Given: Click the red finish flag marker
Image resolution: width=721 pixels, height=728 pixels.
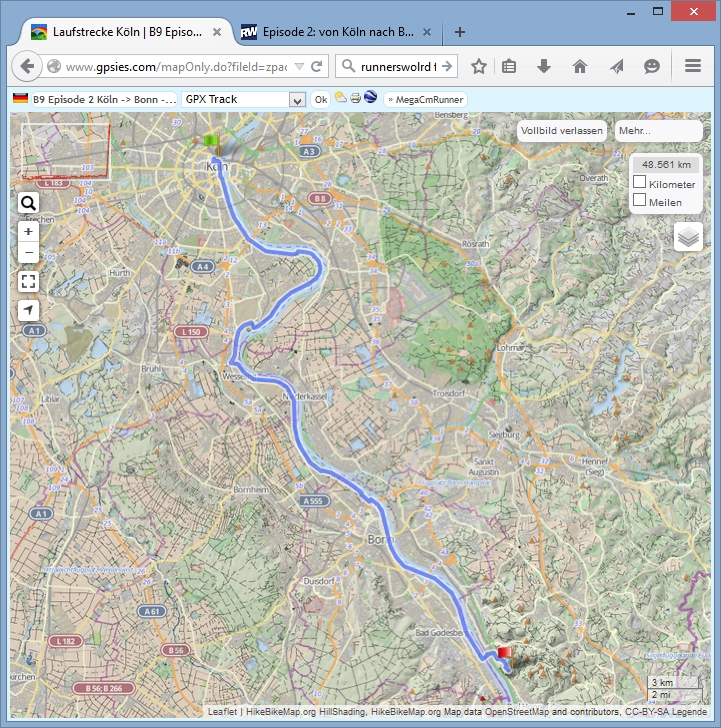Looking at the screenshot, I should click(x=503, y=653).
